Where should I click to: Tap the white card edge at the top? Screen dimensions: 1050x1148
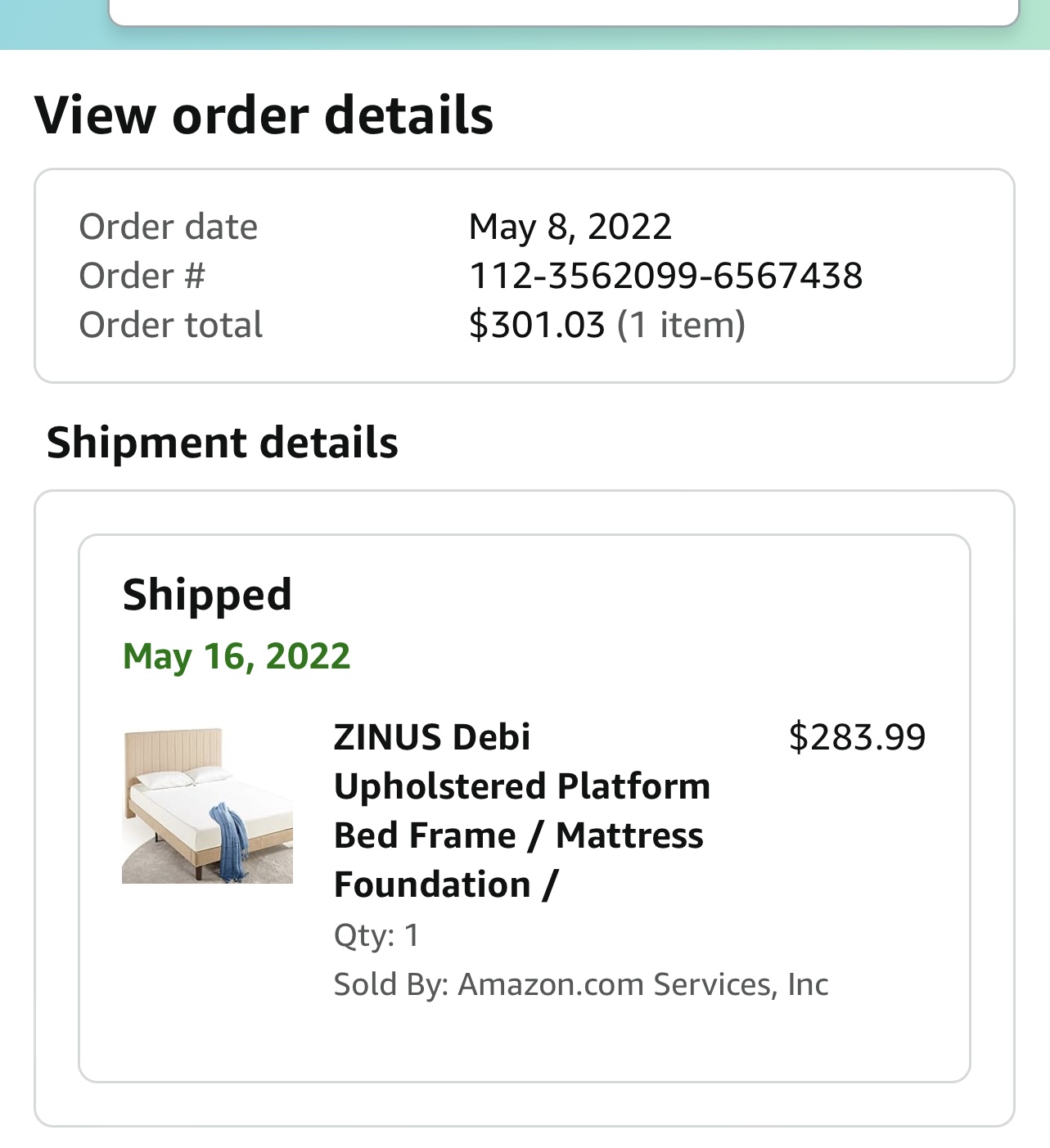click(563, 11)
